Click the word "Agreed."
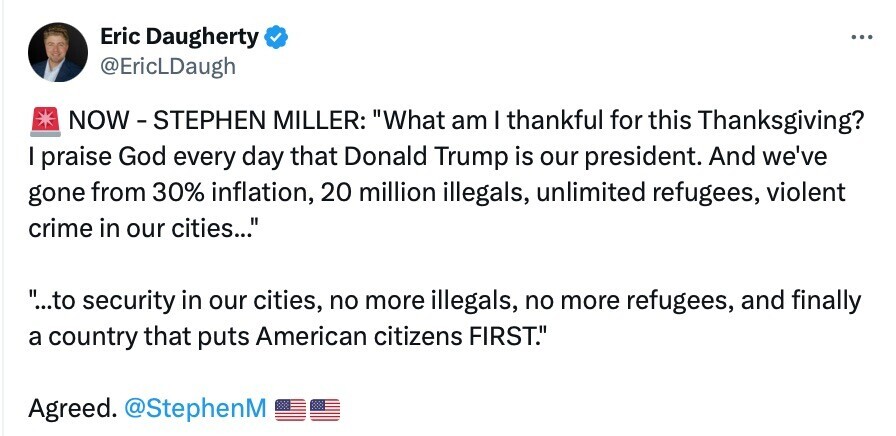 coord(70,408)
